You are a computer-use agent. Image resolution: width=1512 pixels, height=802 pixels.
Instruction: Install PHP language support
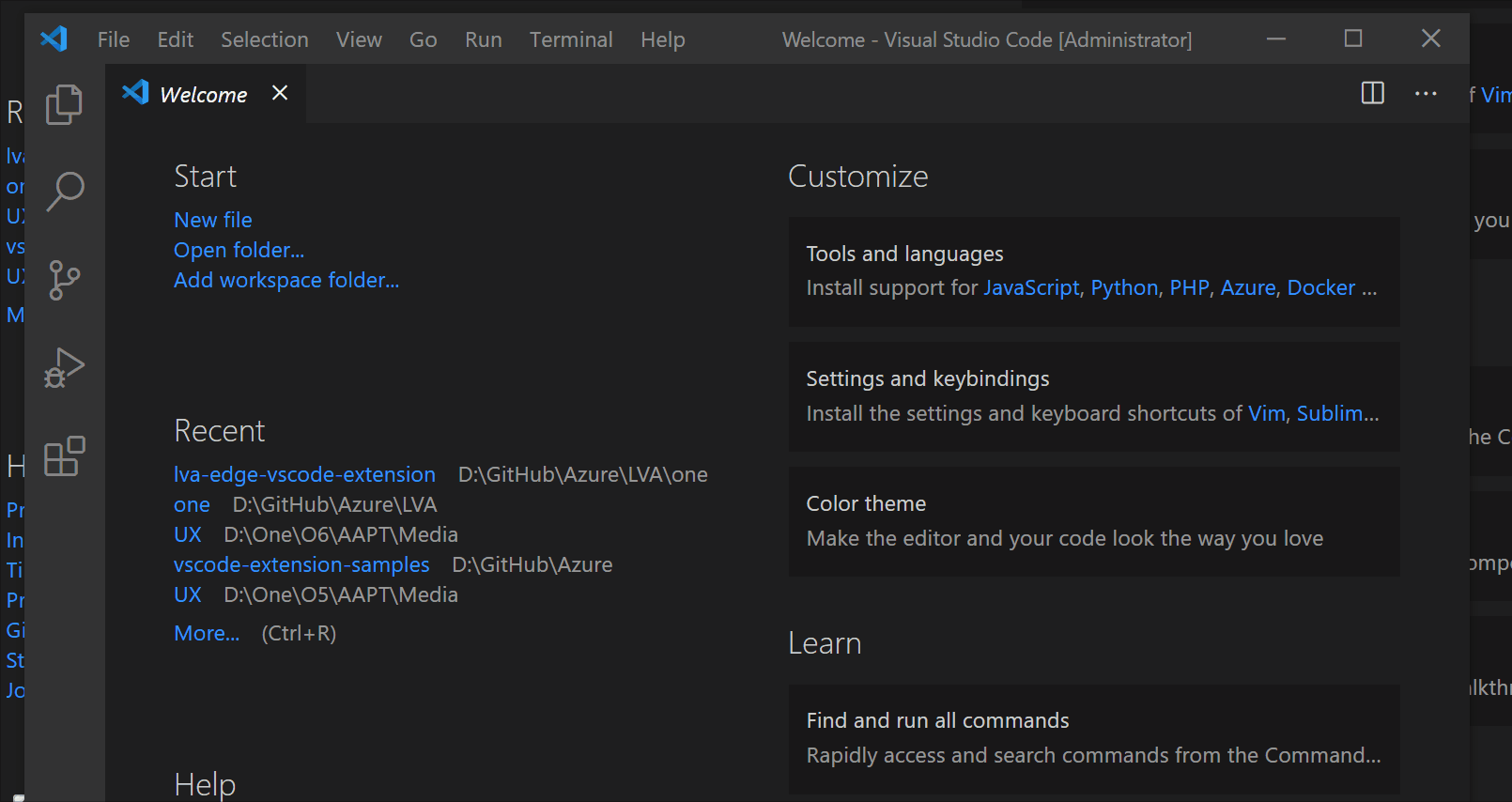1189,287
